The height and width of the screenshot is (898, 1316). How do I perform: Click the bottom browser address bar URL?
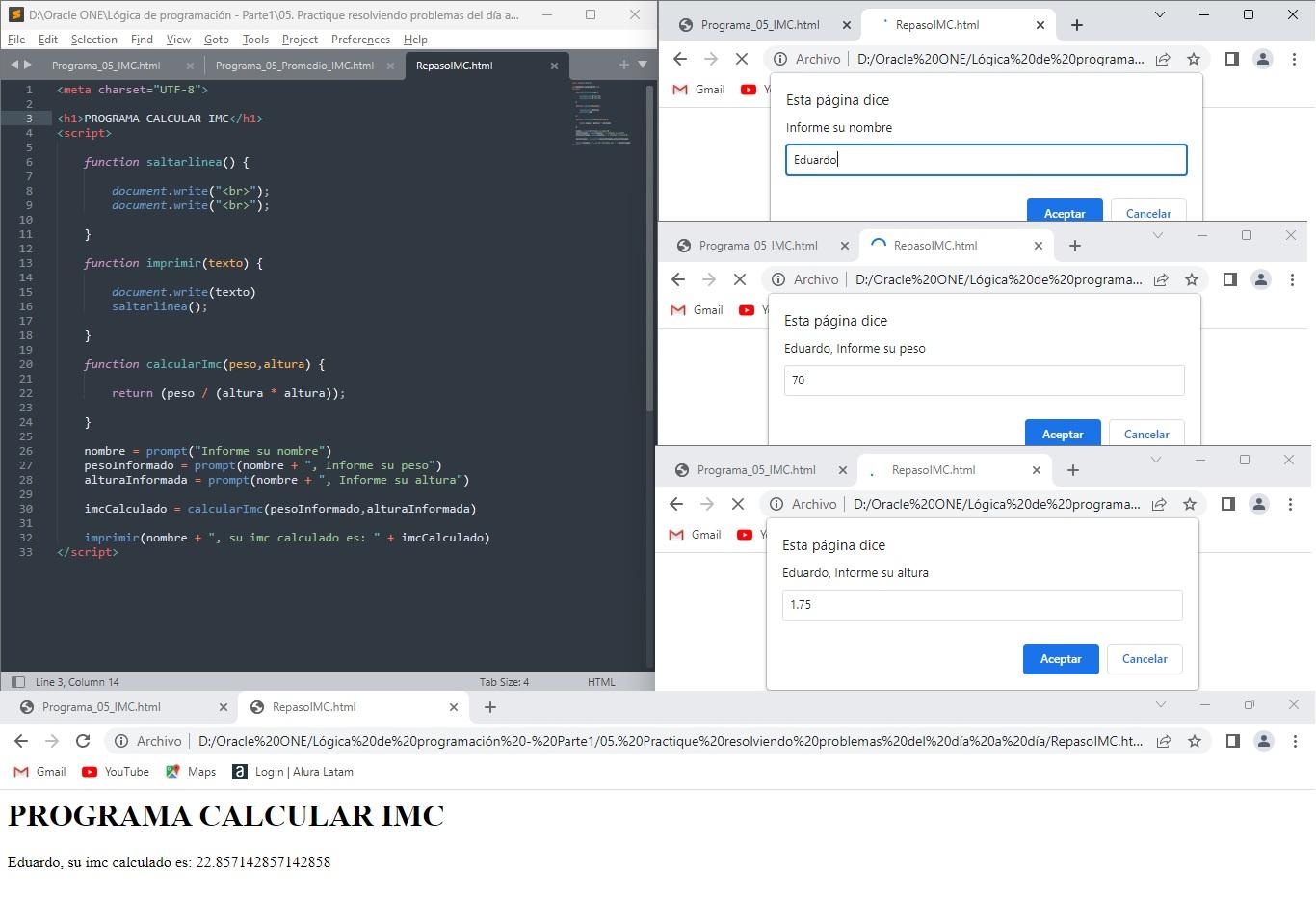tap(671, 741)
